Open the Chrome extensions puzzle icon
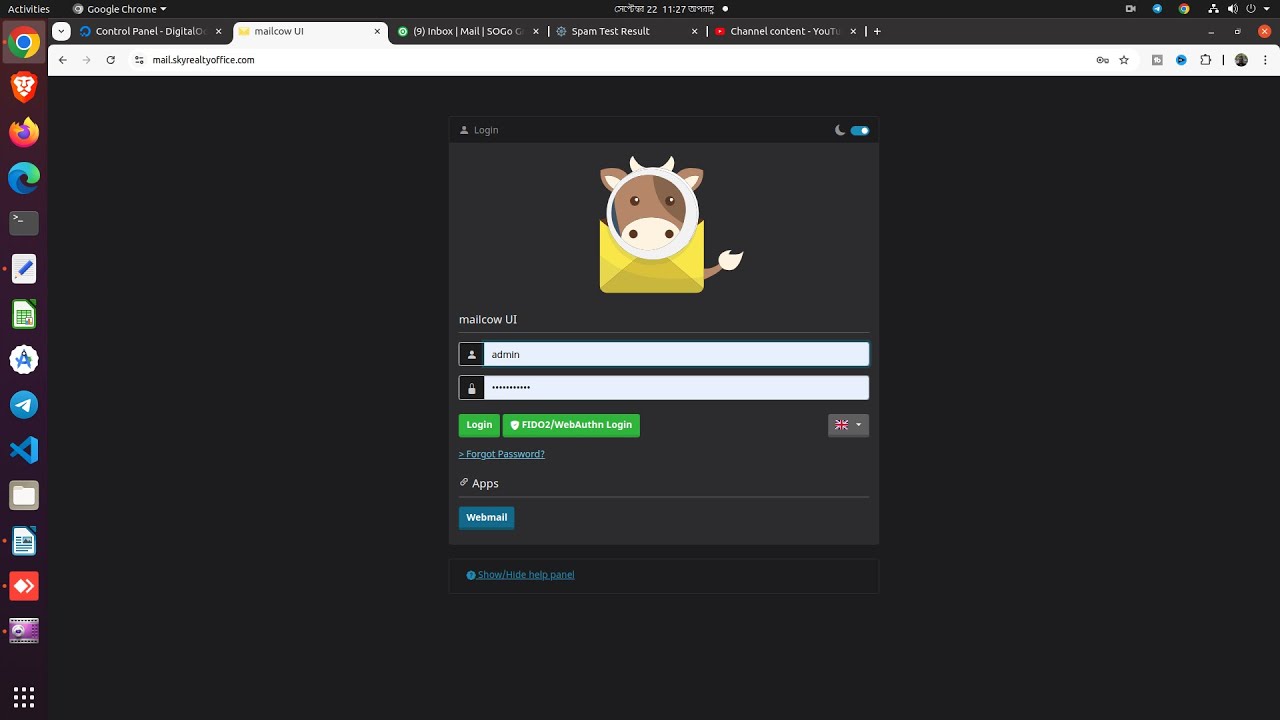 click(1205, 60)
